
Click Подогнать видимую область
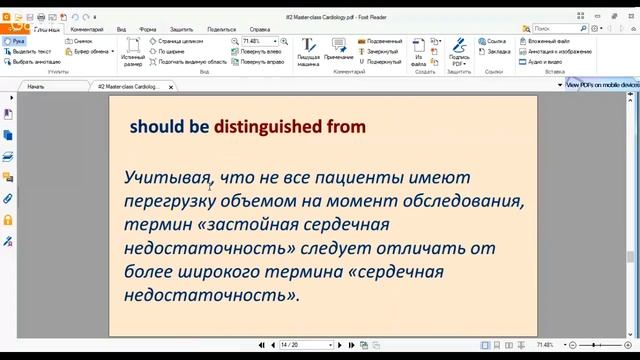(188, 62)
